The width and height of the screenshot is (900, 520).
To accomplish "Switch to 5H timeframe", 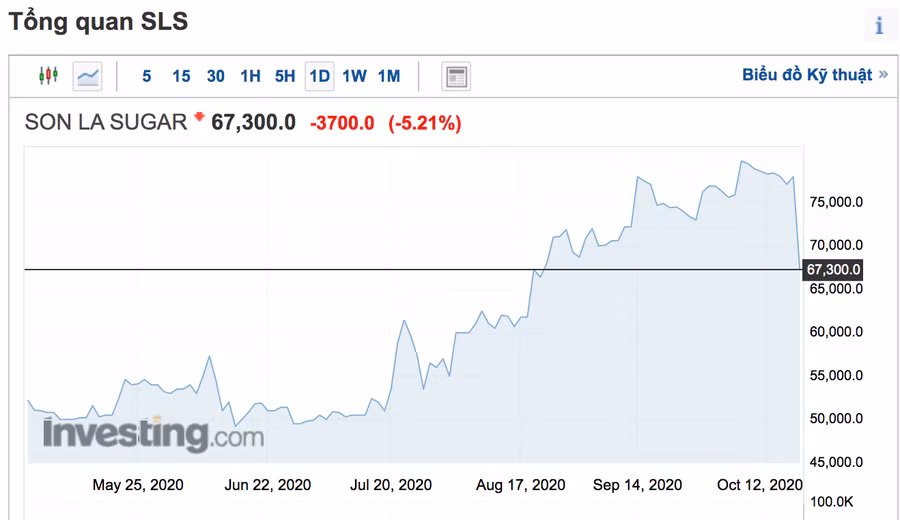I will pyautogui.click(x=285, y=76).
